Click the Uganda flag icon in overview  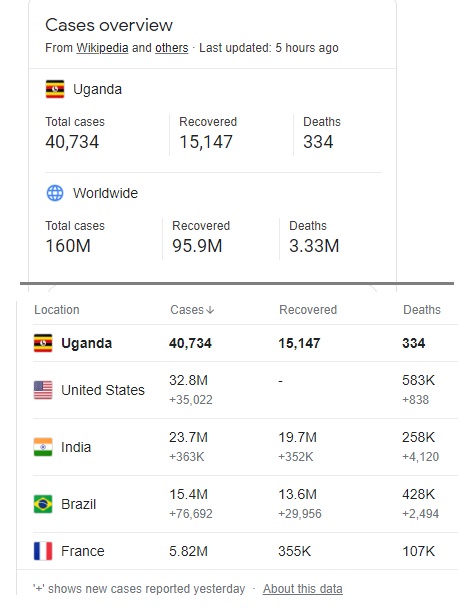tap(55, 89)
